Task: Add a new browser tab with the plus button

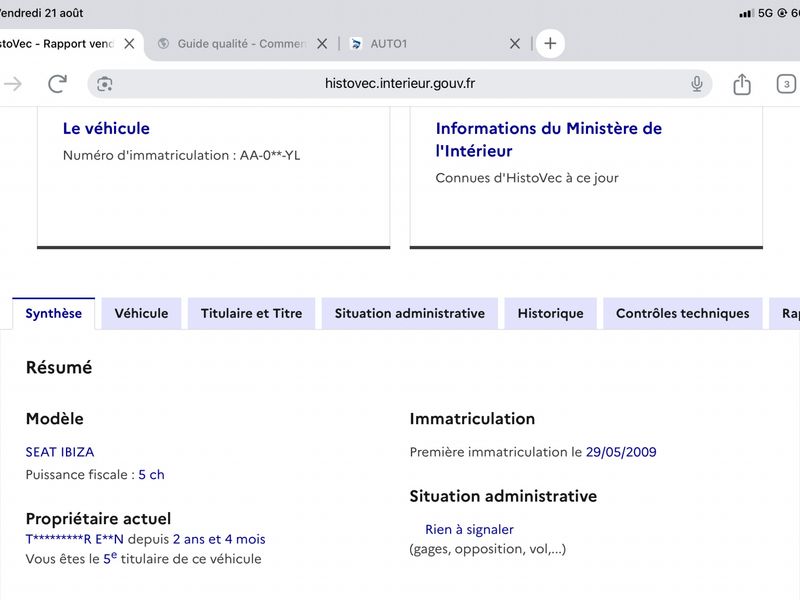Action: [x=550, y=43]
